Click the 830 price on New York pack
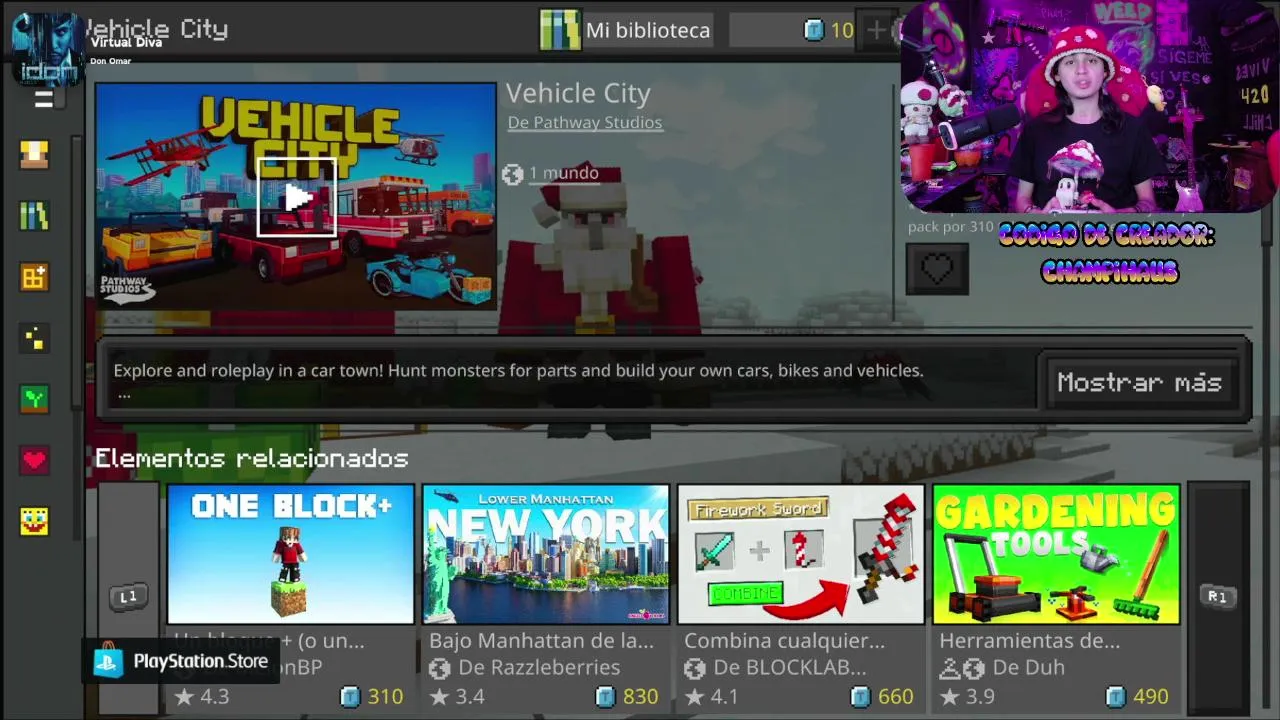1280x720 pixels. click(640, 696)
